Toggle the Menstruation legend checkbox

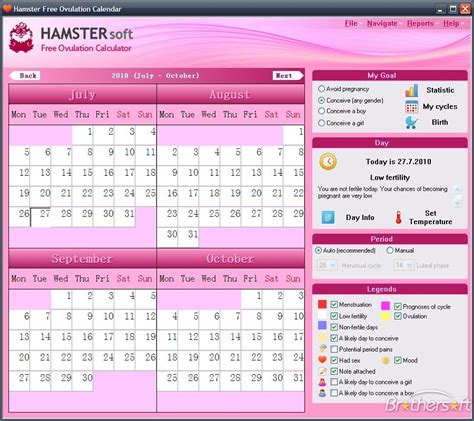click(334, 304)
